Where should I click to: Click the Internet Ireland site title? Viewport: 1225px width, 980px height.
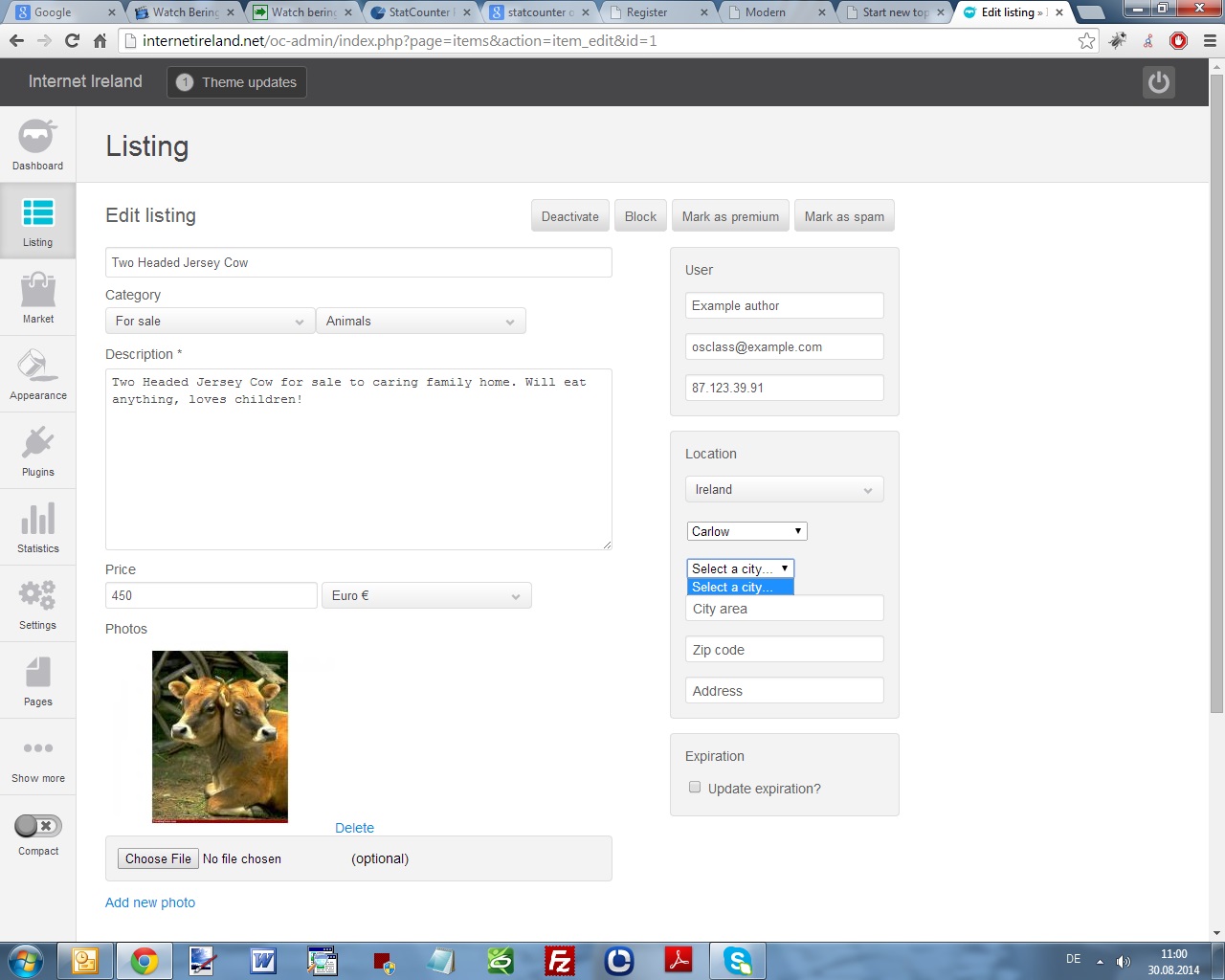click(85, 81)
